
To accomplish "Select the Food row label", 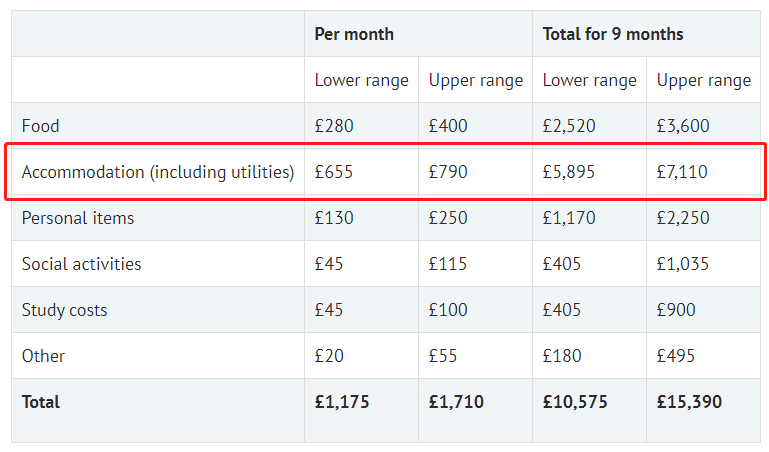I will click(41, 126).
